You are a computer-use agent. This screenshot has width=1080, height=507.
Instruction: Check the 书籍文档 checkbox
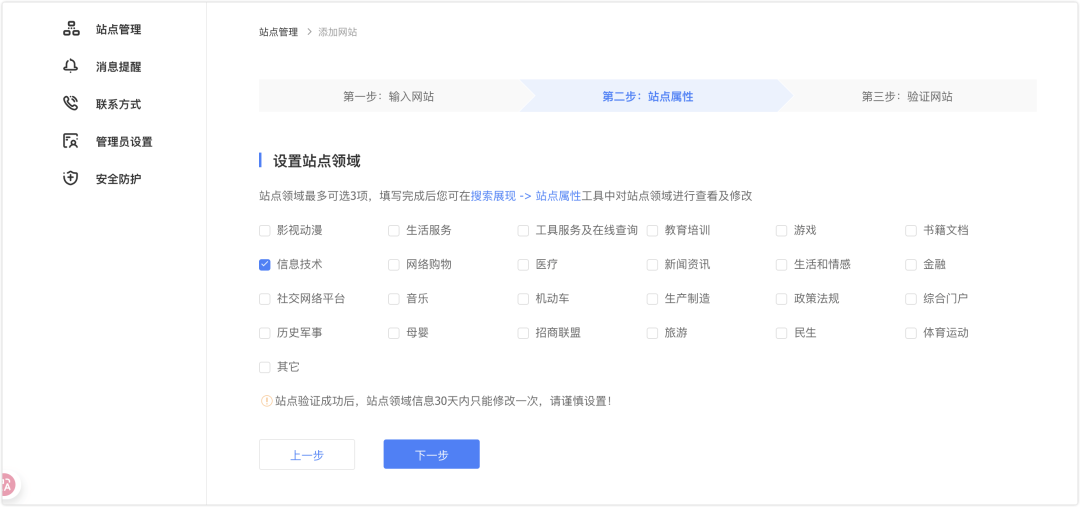pyautogui.click(x=911, y=231)
